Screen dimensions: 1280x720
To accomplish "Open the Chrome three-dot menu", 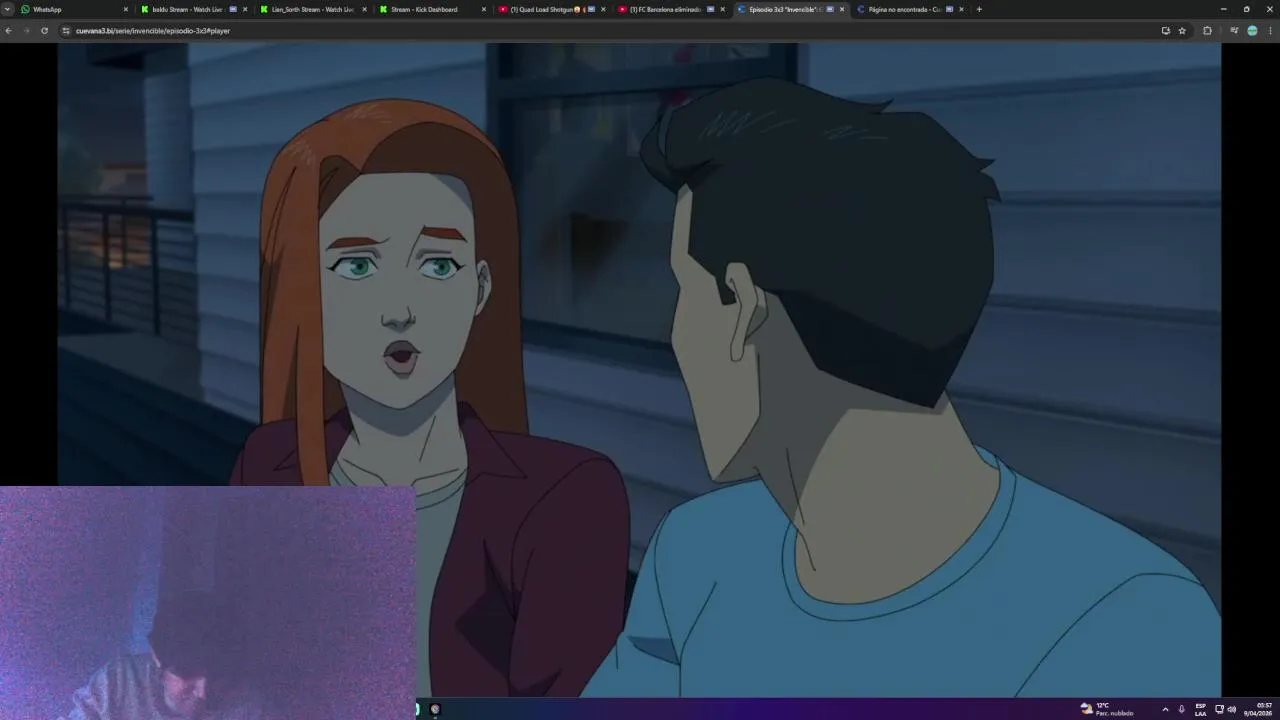I will pyautogui.click(x=1270, y=31).
